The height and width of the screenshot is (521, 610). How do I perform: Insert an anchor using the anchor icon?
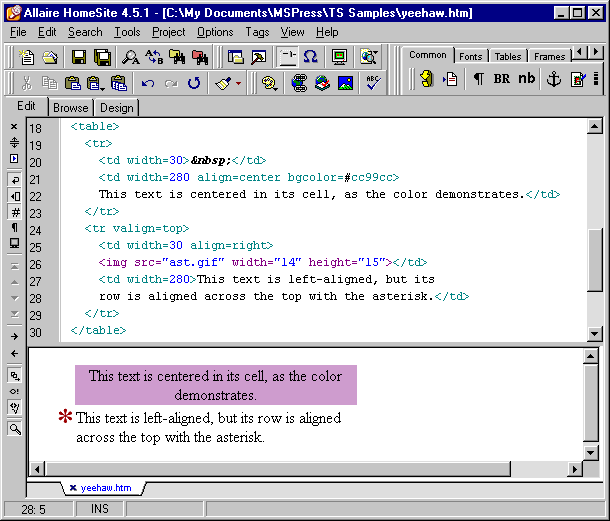553,80
